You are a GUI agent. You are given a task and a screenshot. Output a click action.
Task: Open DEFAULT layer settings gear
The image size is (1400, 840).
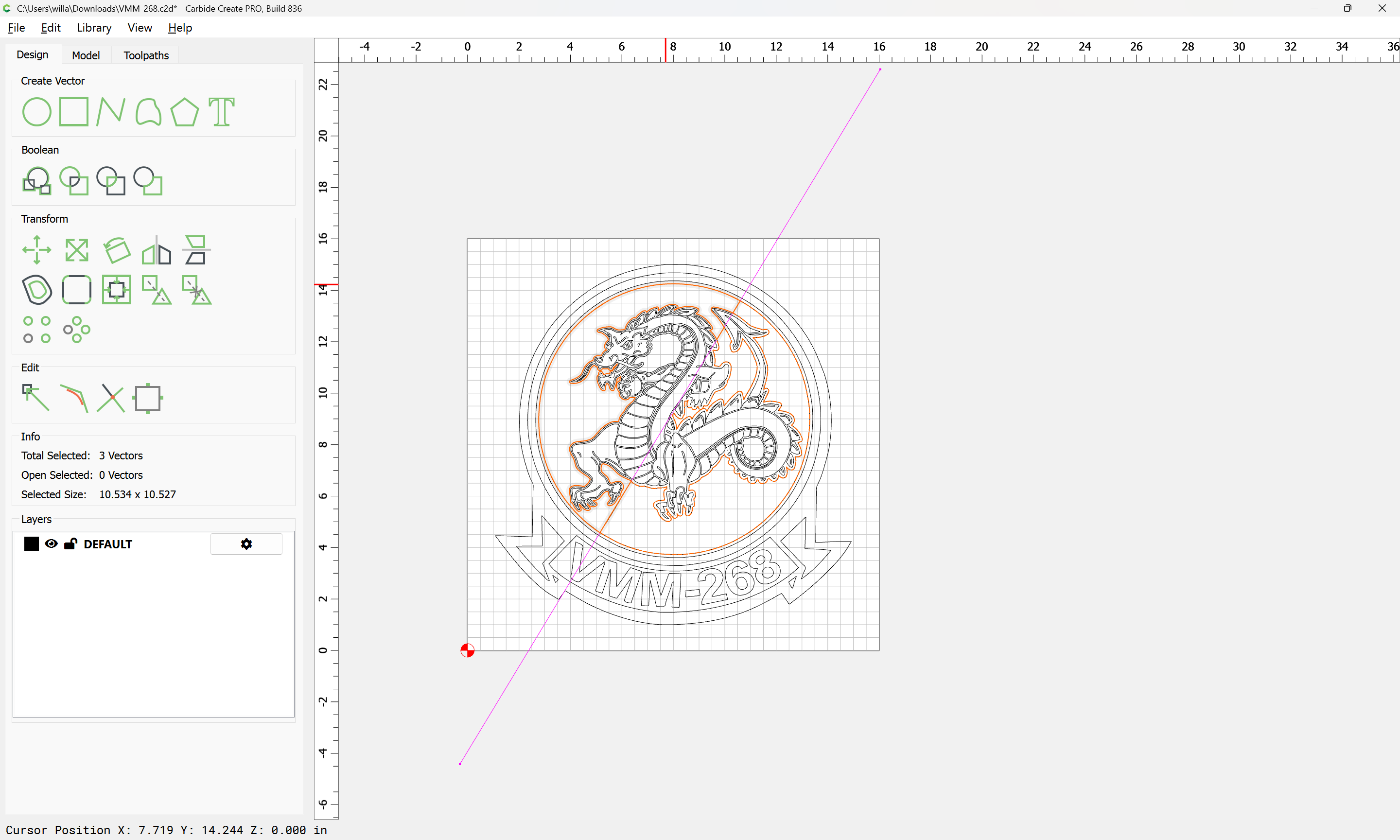246,544
